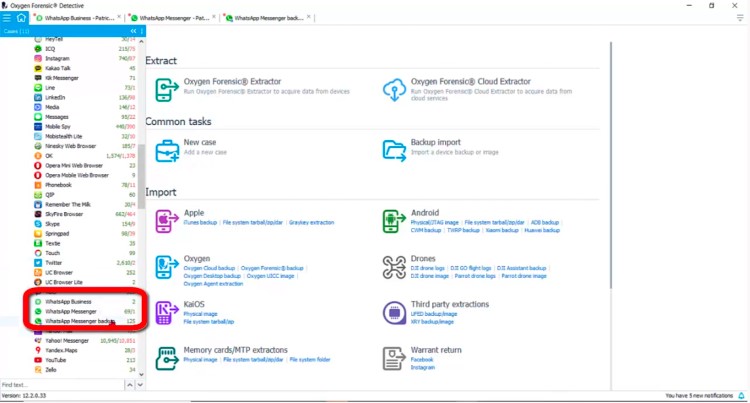Open the Warrant return document icon
Viewport: 750px width, 403px height.
click(394, 355)
